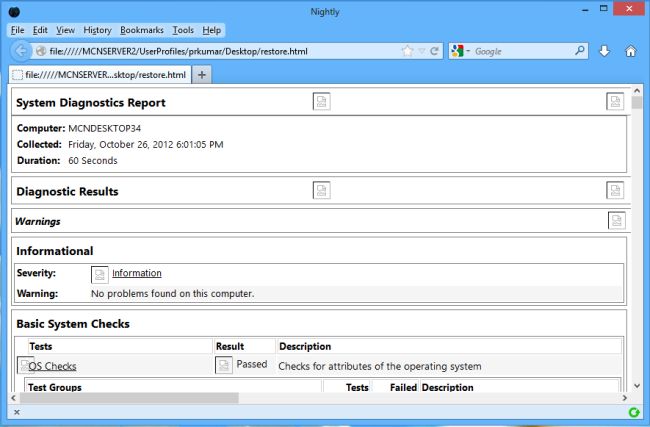Image resolution: width=650 pixels, height=427 pixels.
Task: Open the Bookmarks menu
Action: click(142, 30)
